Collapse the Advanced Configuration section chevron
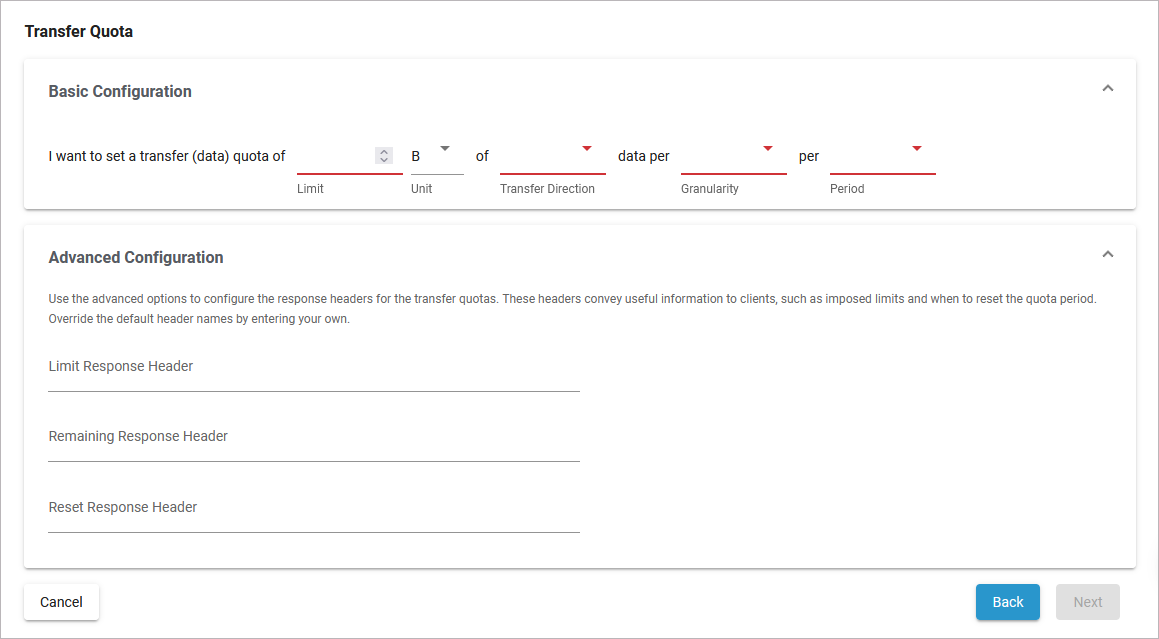 [1107, 255]
